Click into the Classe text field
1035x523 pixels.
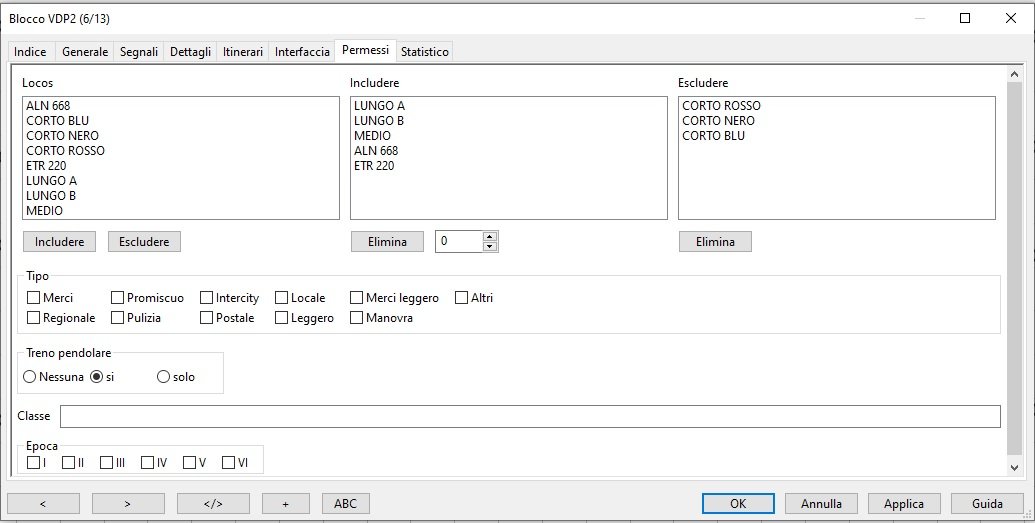[530, 416]
